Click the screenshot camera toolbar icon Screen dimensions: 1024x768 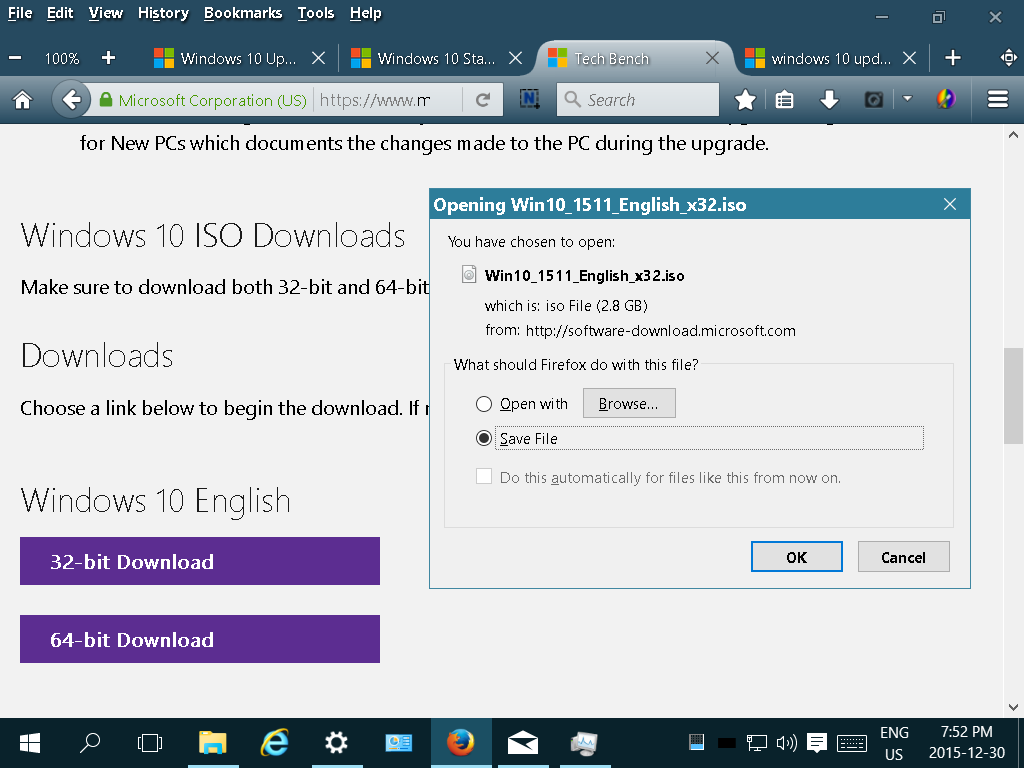pyautogui.click(x=874, y=100)
